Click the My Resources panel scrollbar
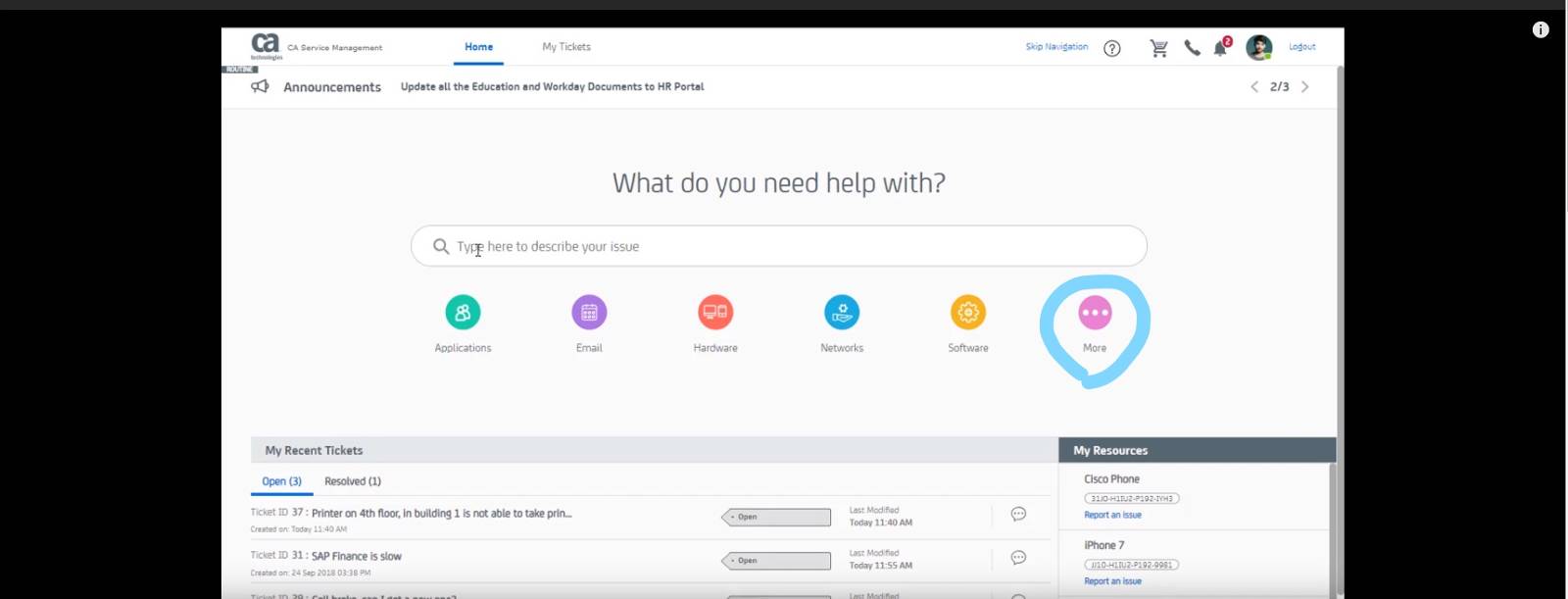The height and width of the screenshot is (599, 1568). 1332,529
